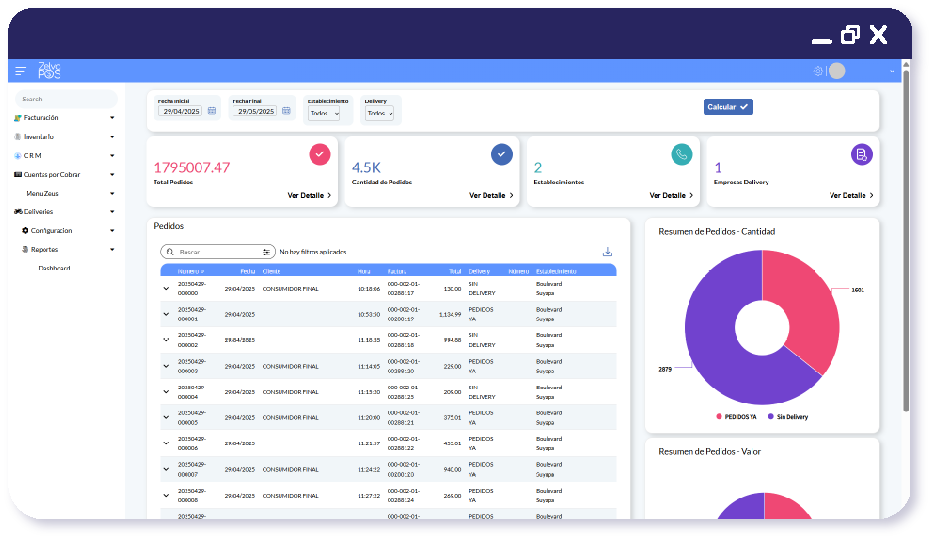Toggle Sin Delivery legend in Cantidad chart
The image size is (935, 542).
coord(788,417)
